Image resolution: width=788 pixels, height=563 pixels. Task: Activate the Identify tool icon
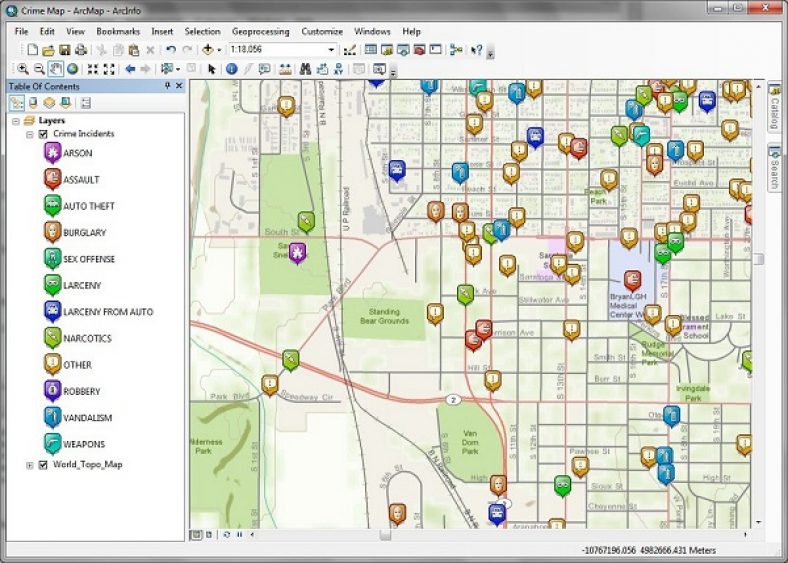click(x=231, y=69)
